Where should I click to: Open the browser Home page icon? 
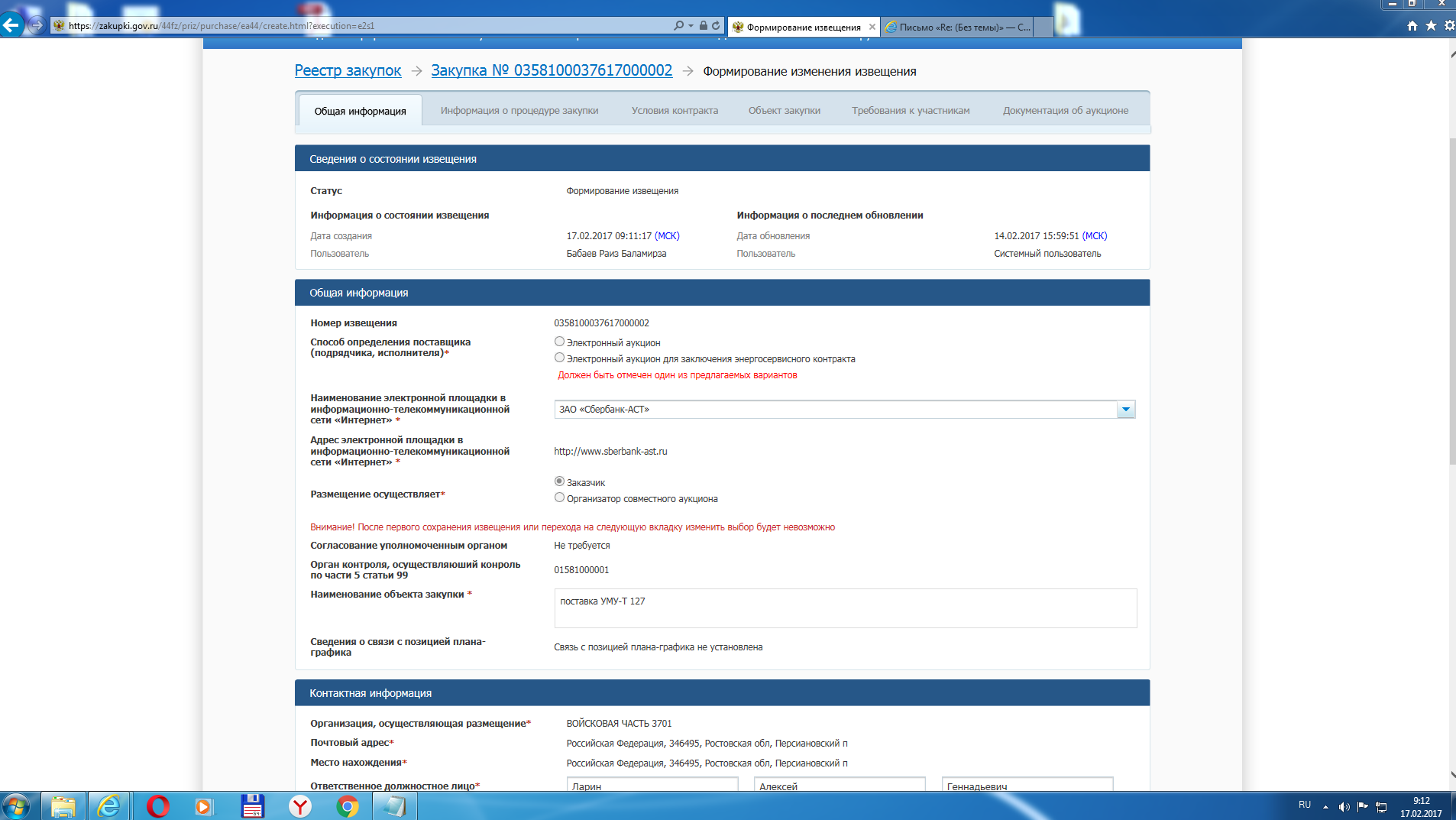coord(1412,26)
